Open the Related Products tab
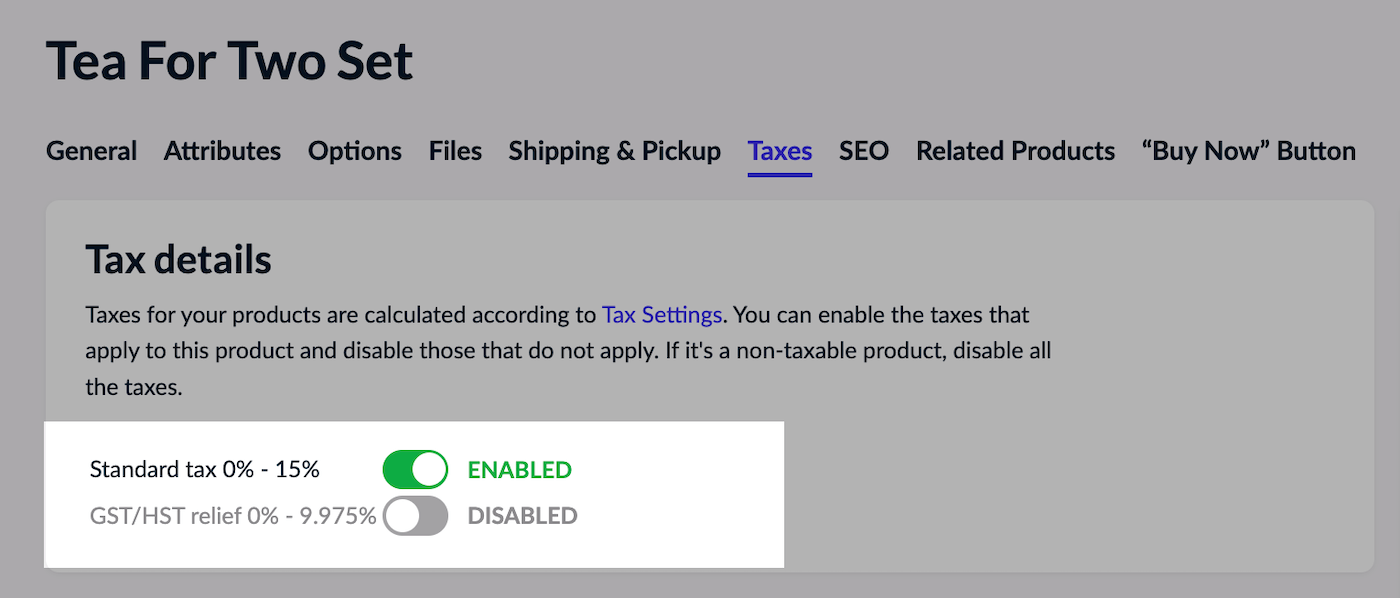This screenshot has height=598, width=1400. point(1015,151)
